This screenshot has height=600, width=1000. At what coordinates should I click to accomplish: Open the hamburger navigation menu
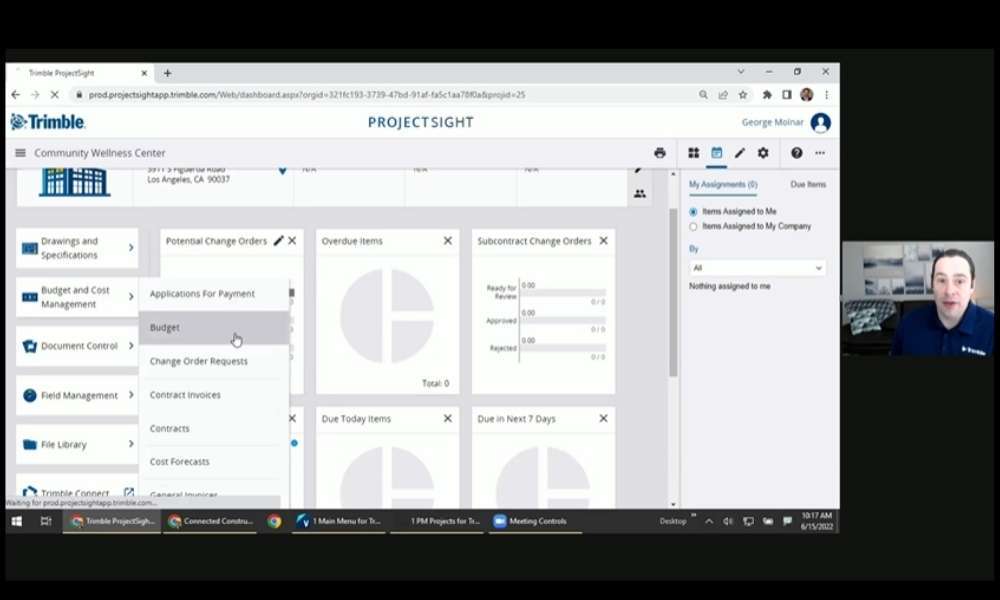pyautogui.click(x=20, y=153)
